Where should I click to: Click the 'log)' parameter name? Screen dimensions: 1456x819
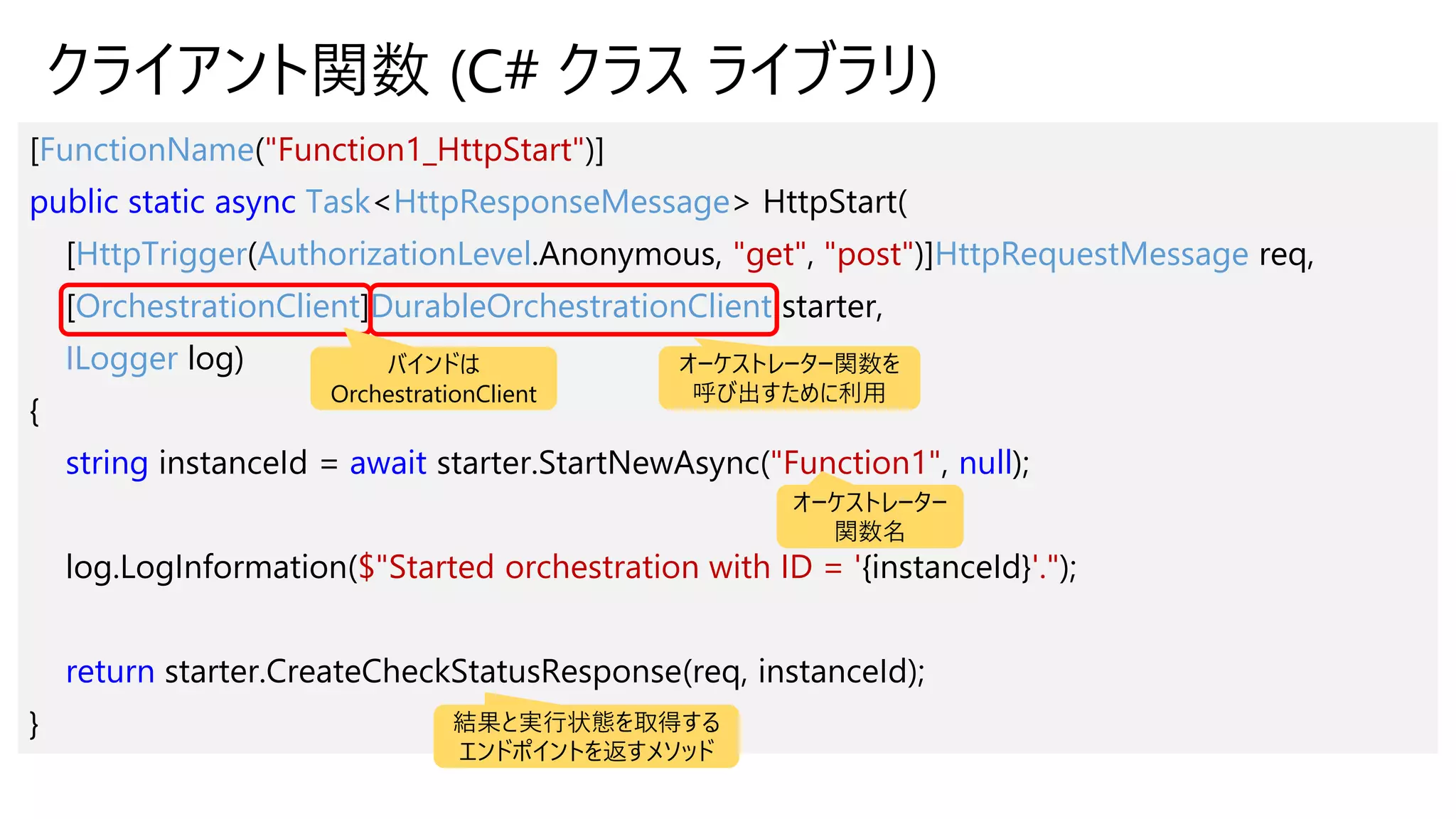[x=215, y=359]
